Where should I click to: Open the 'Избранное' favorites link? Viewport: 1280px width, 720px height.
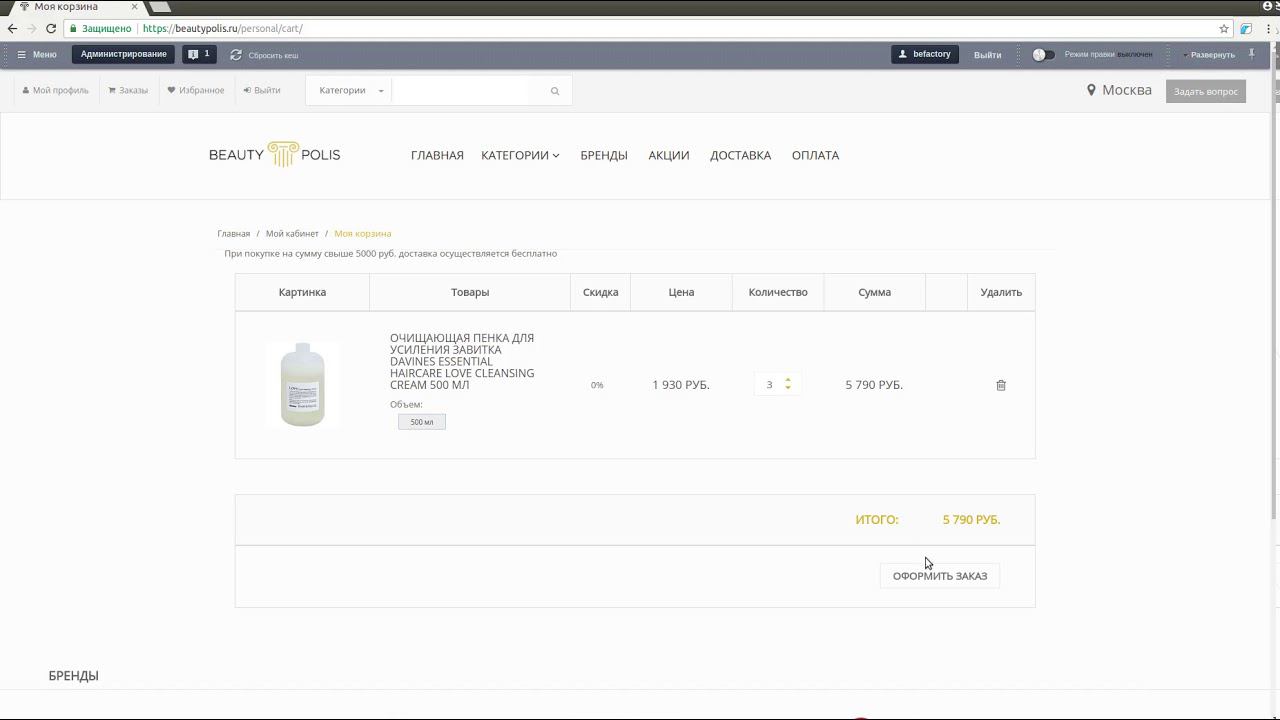(196, 90)
